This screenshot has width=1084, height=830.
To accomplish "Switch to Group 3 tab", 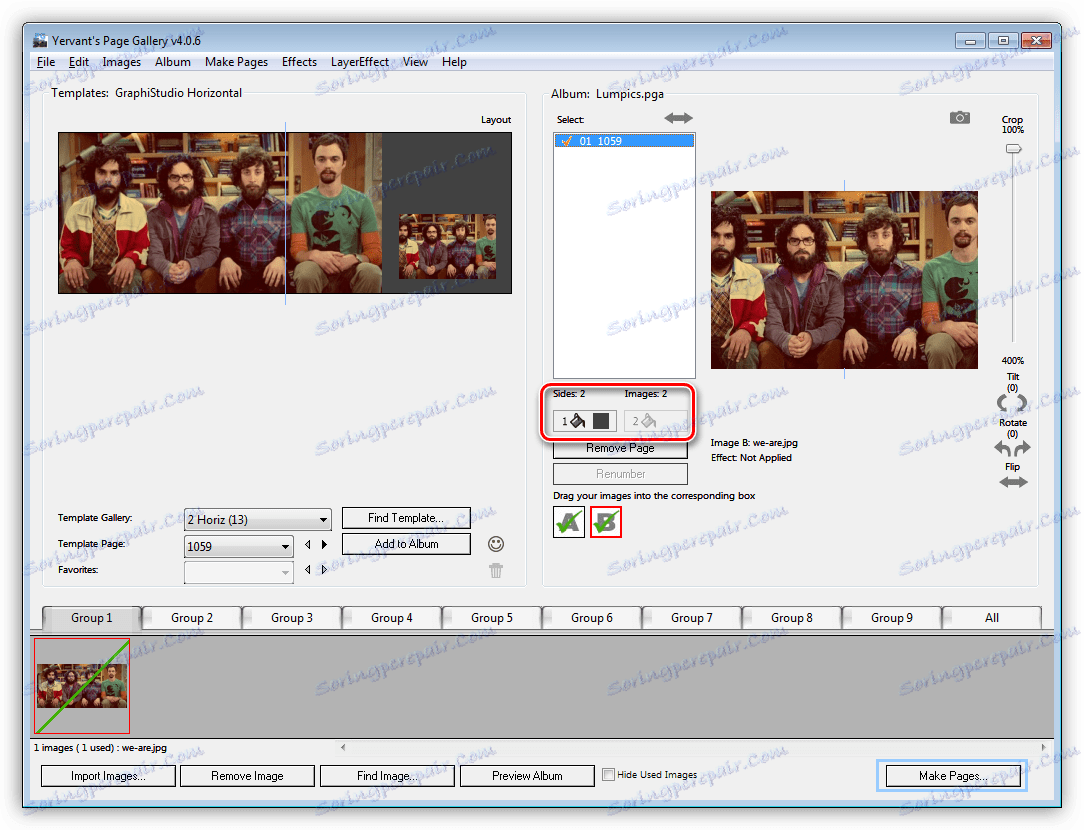I will coord(292,618).
